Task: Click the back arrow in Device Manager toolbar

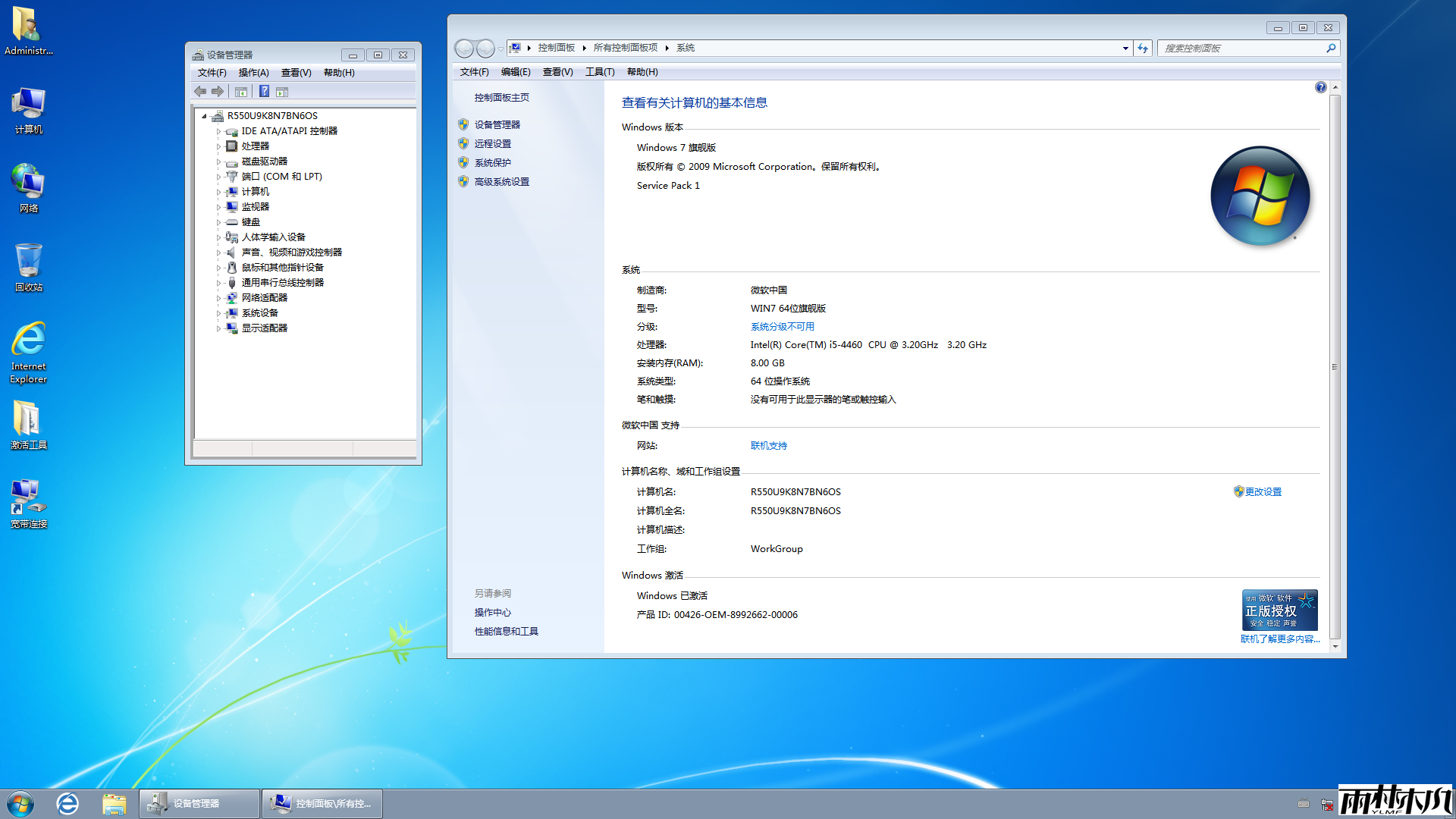Action: click(x=200, y=92)
